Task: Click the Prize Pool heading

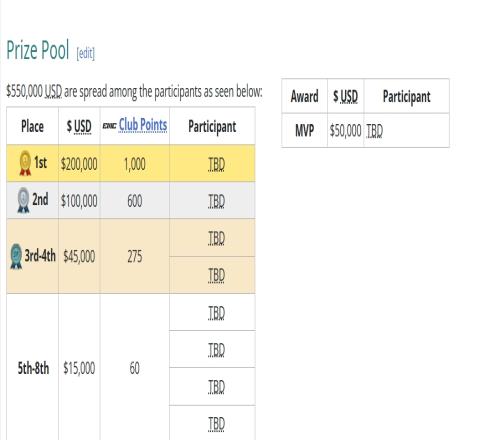Action: pyautogui.click(x=38, y=50)
